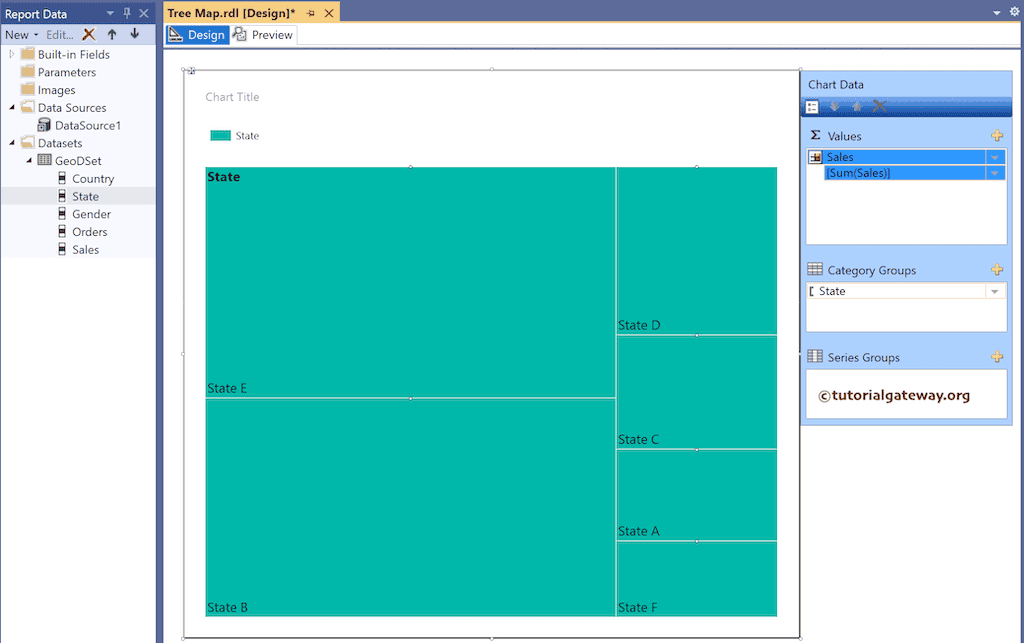Add a Series Group using the plus icon
This screenshot has height=643, width=1024.
point(997,356)
